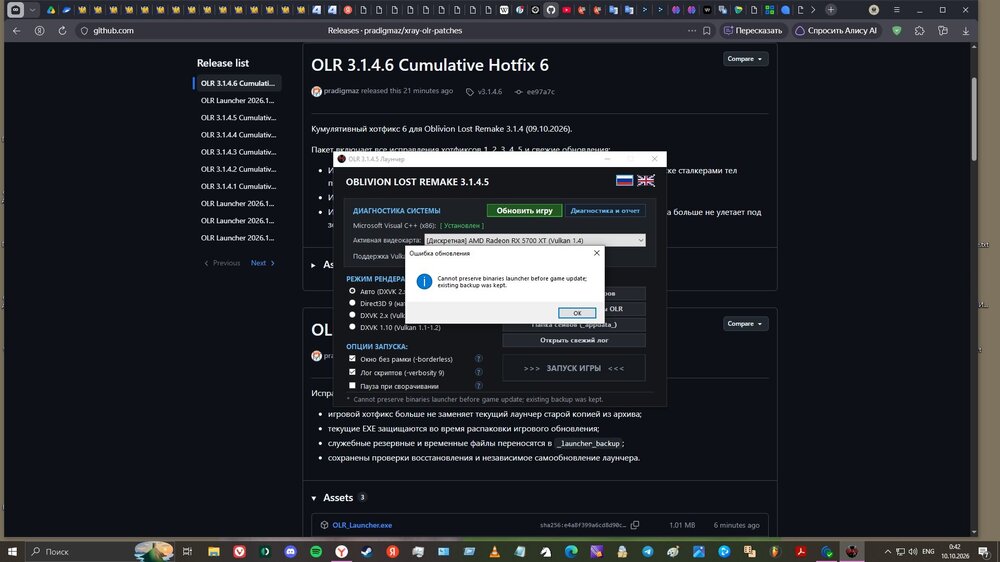Close the Ошибка обновления dialog with X
Image resolution: width=1000 pixels, height=562 pixels.
[x=596, y=253]
